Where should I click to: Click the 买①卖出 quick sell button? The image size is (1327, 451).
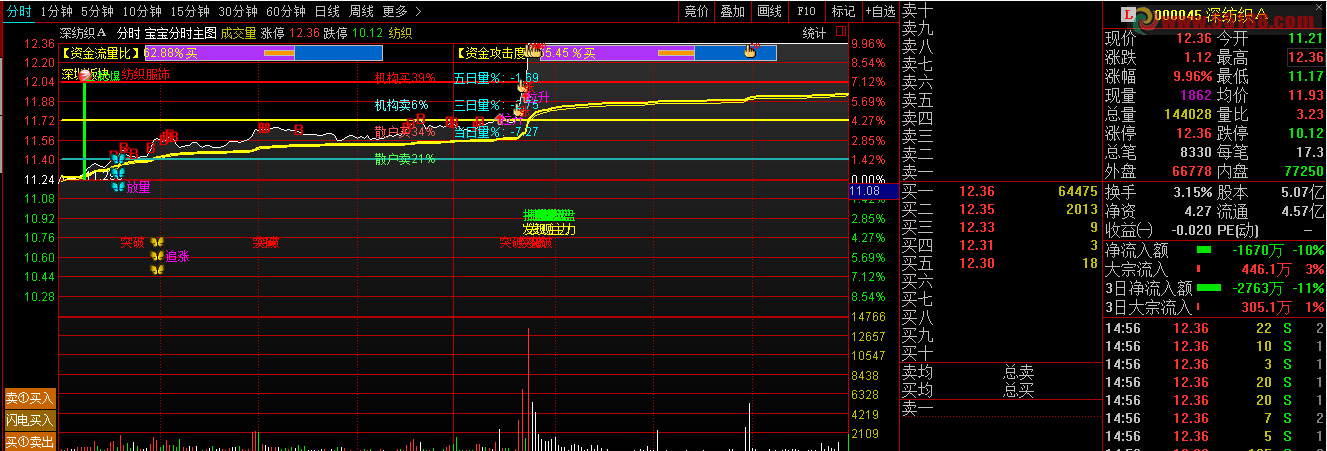point(29,441)
